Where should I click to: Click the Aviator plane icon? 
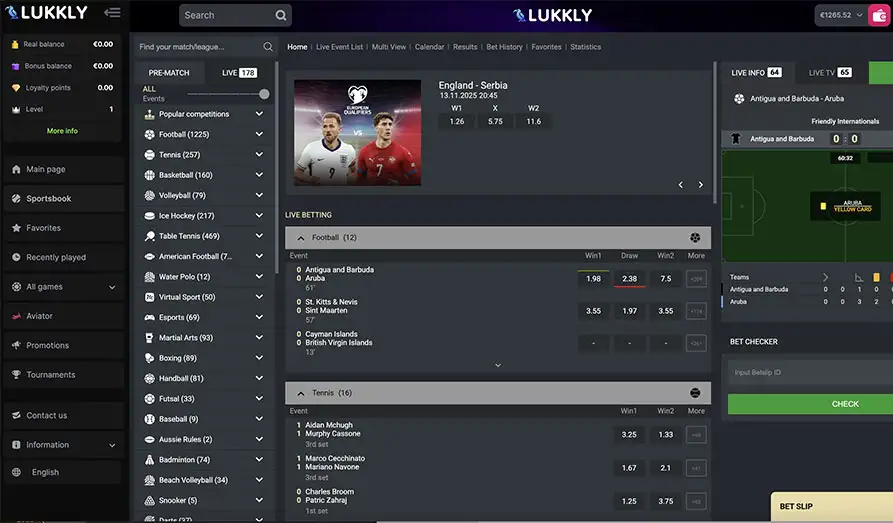16,316
